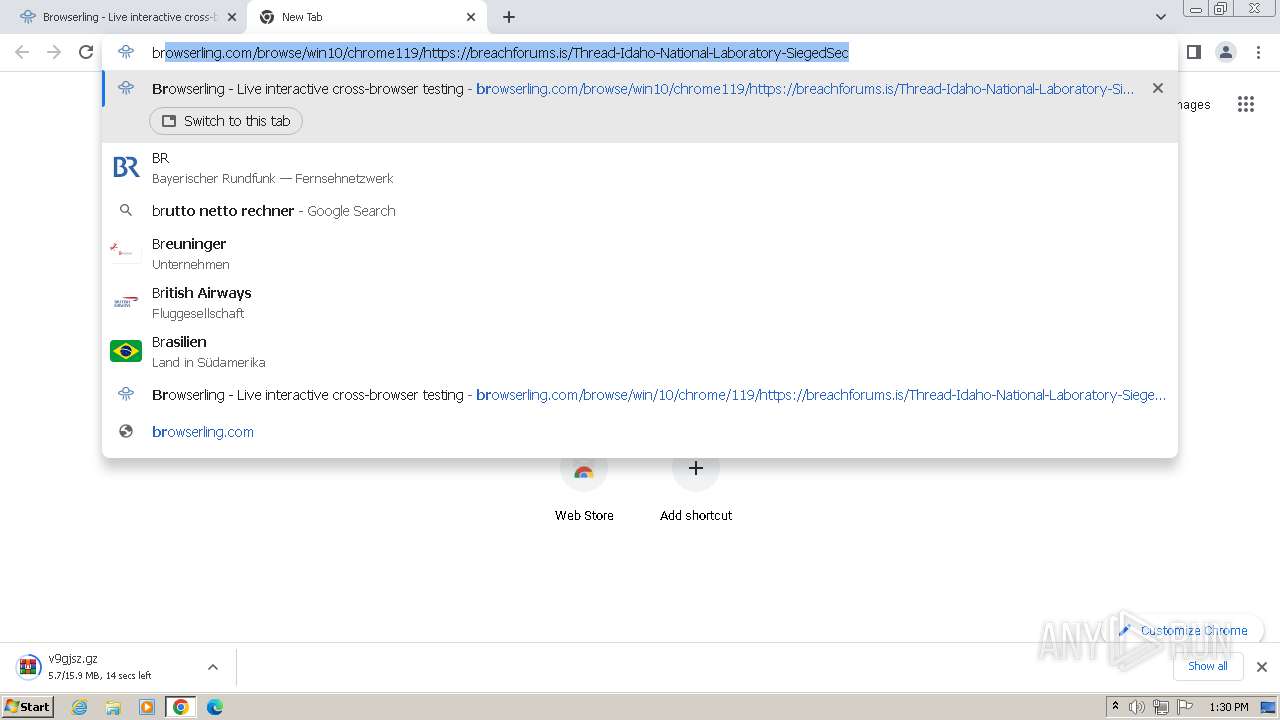Open the side panel icon

[x=1193, y=52]
